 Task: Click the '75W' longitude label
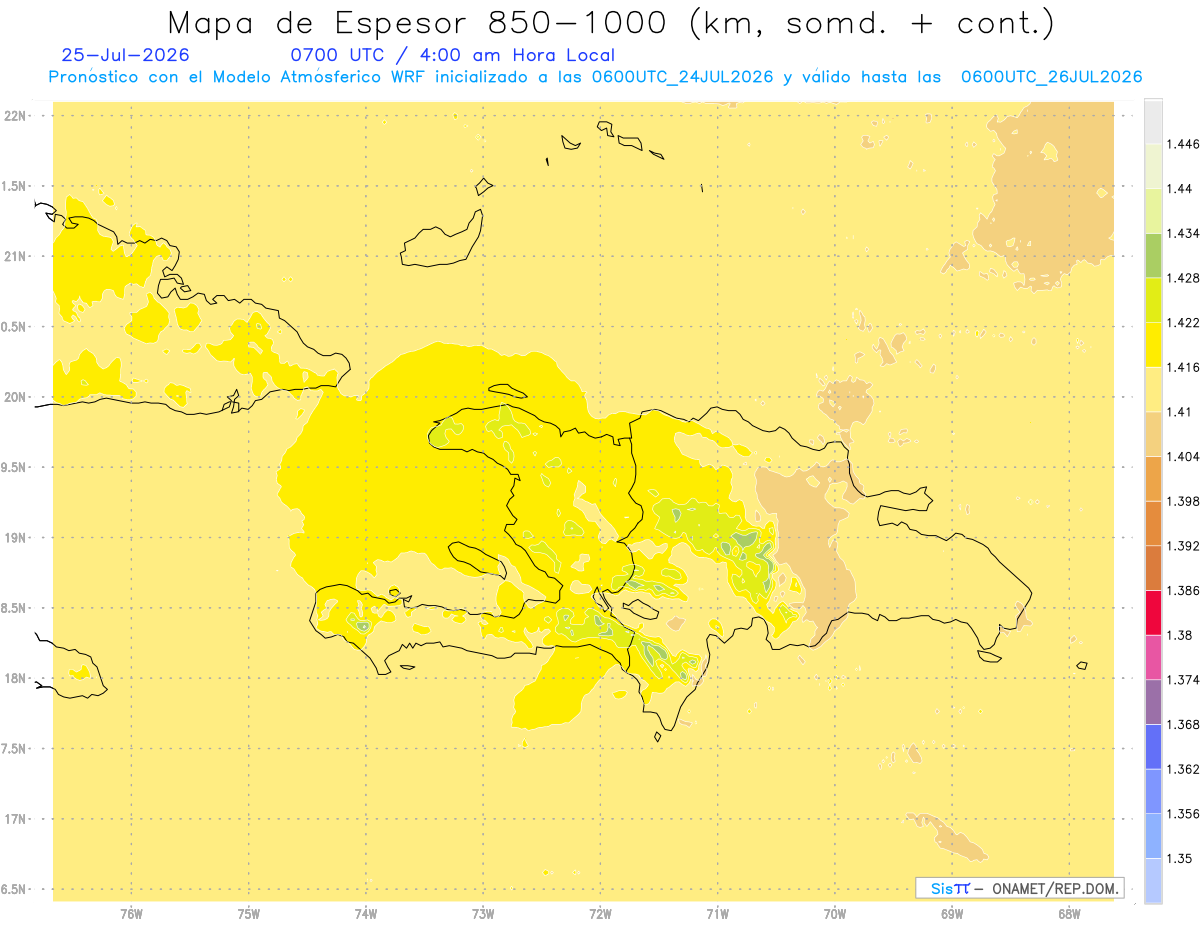tap(248, 914)
